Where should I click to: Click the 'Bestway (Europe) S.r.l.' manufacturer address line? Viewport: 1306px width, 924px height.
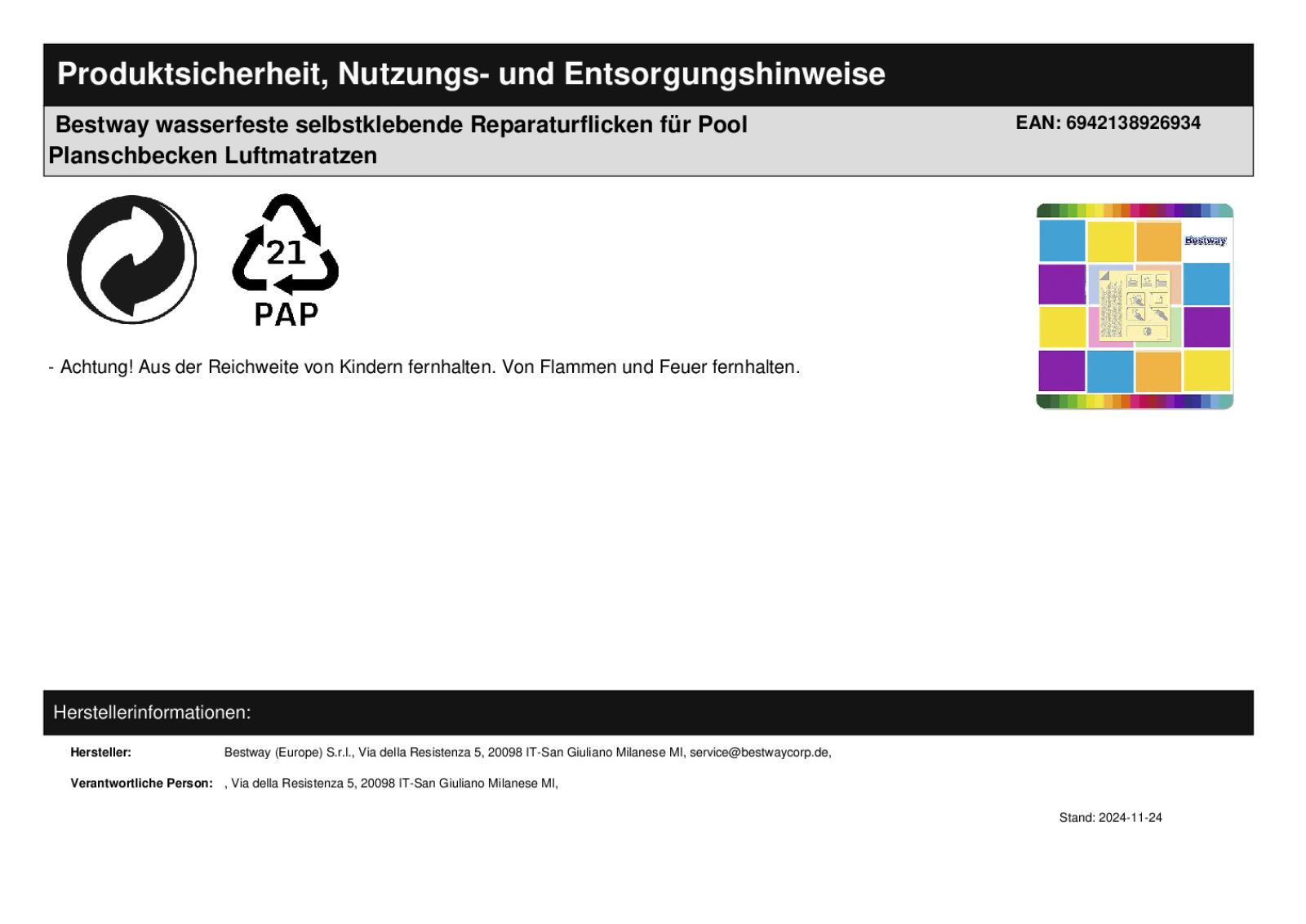click(x=527, y=753)
